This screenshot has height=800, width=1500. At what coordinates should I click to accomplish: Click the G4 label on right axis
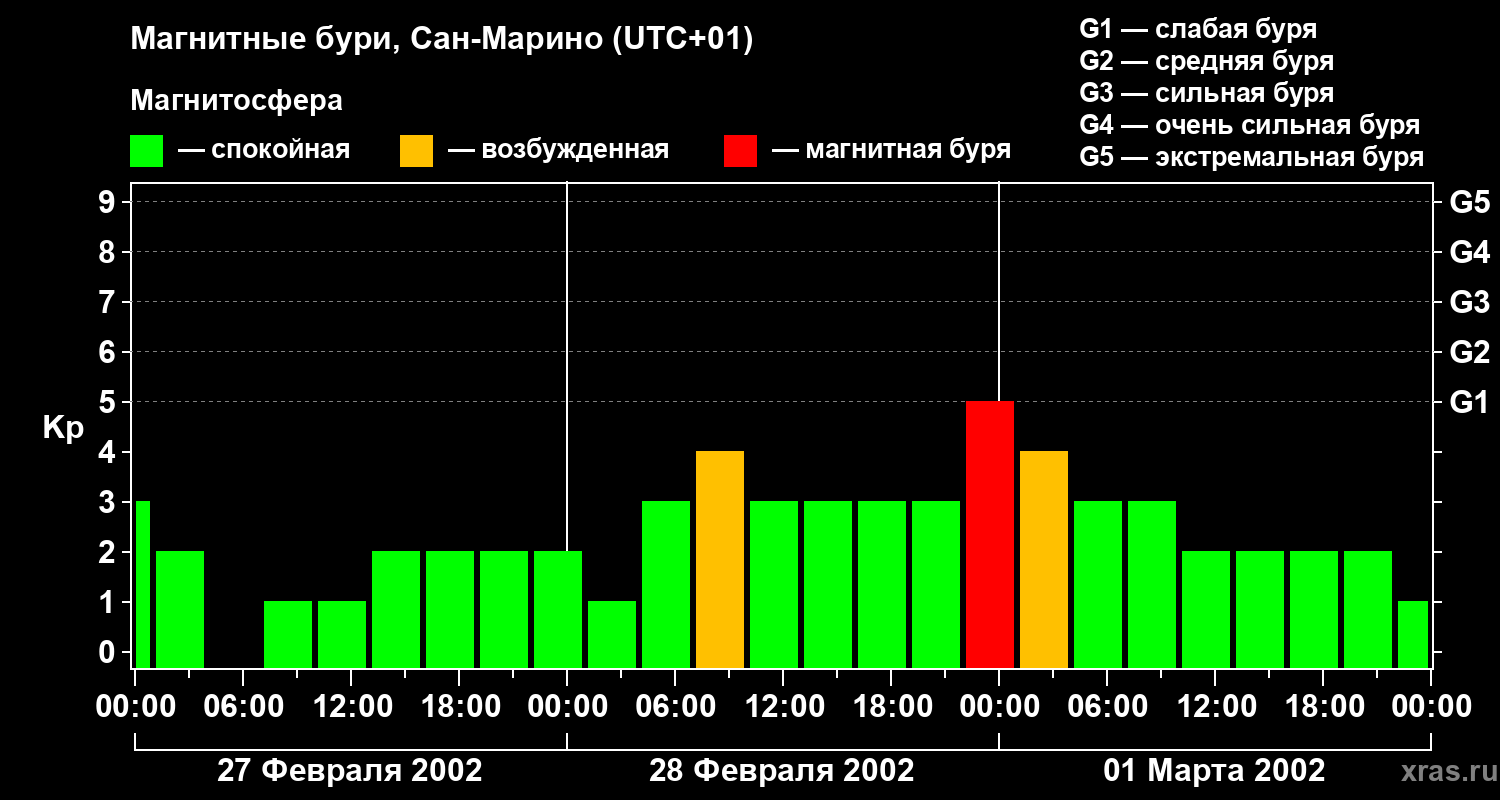click(1469, 252)
